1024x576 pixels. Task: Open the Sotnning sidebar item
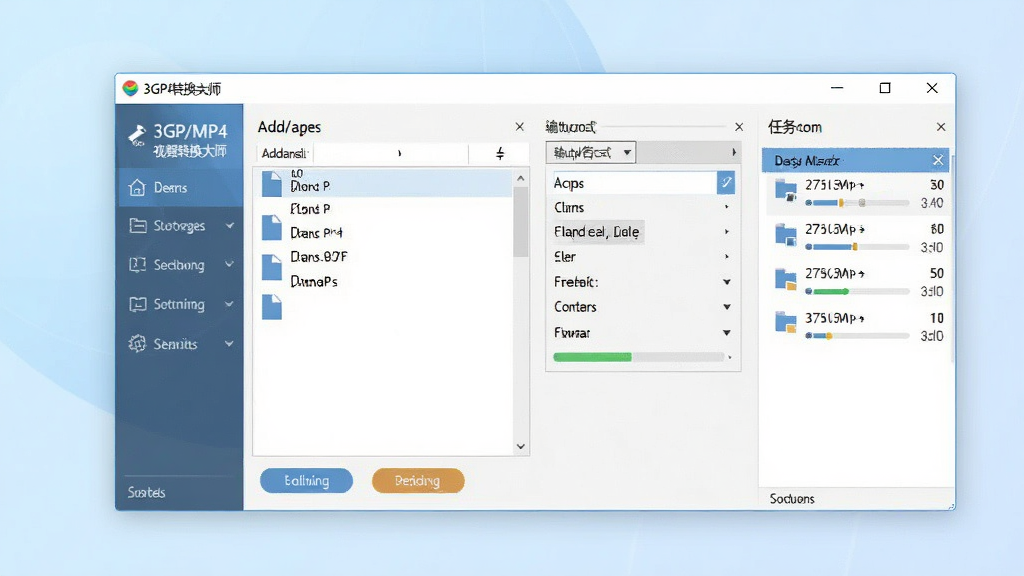(x=180, y=304)
